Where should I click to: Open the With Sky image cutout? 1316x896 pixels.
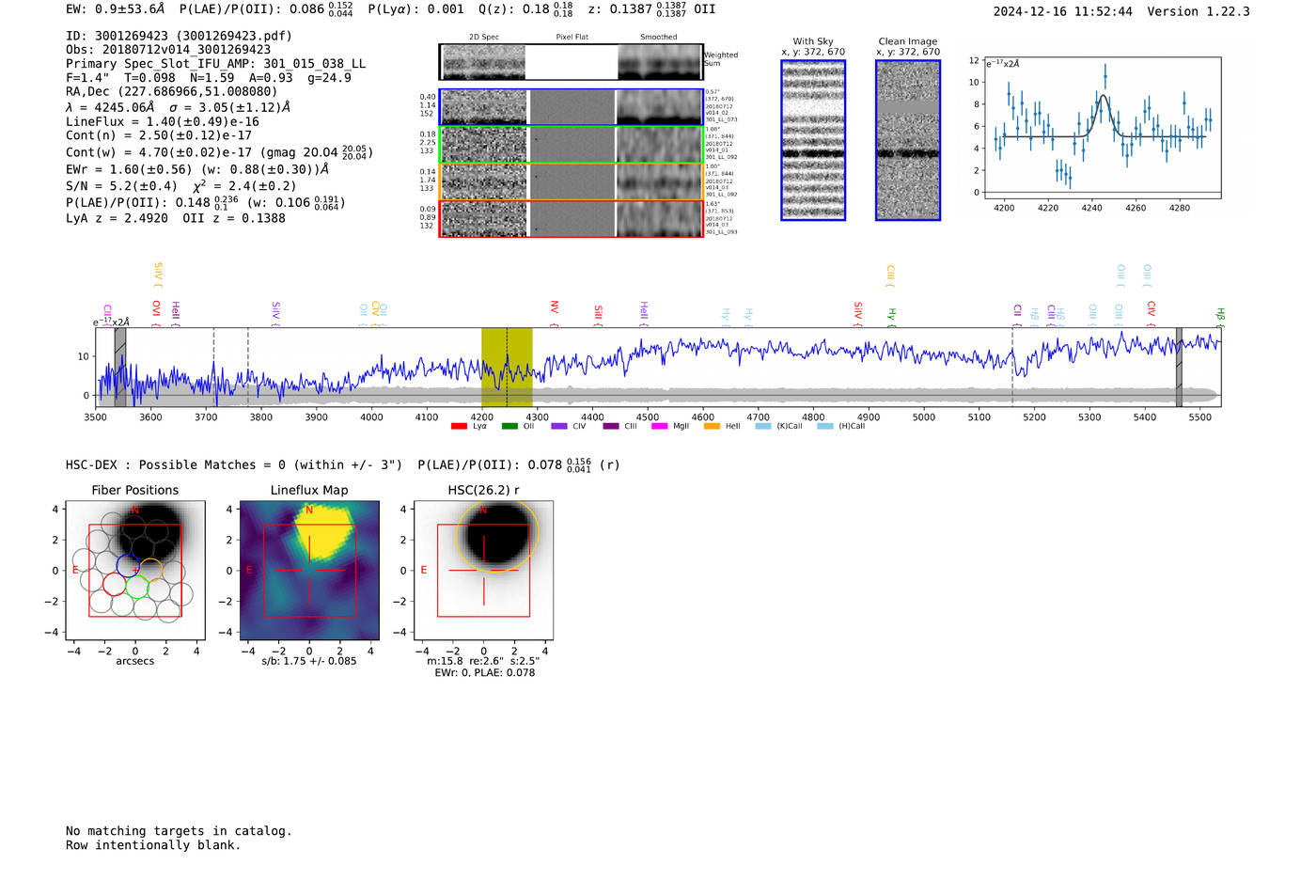coord(813,140)
